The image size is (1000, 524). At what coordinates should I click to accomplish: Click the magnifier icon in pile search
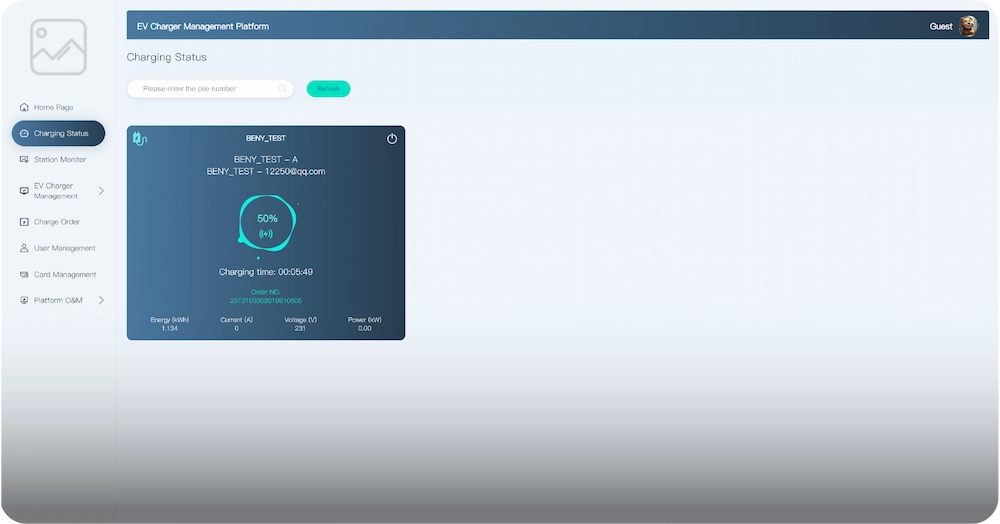[283, 89]
